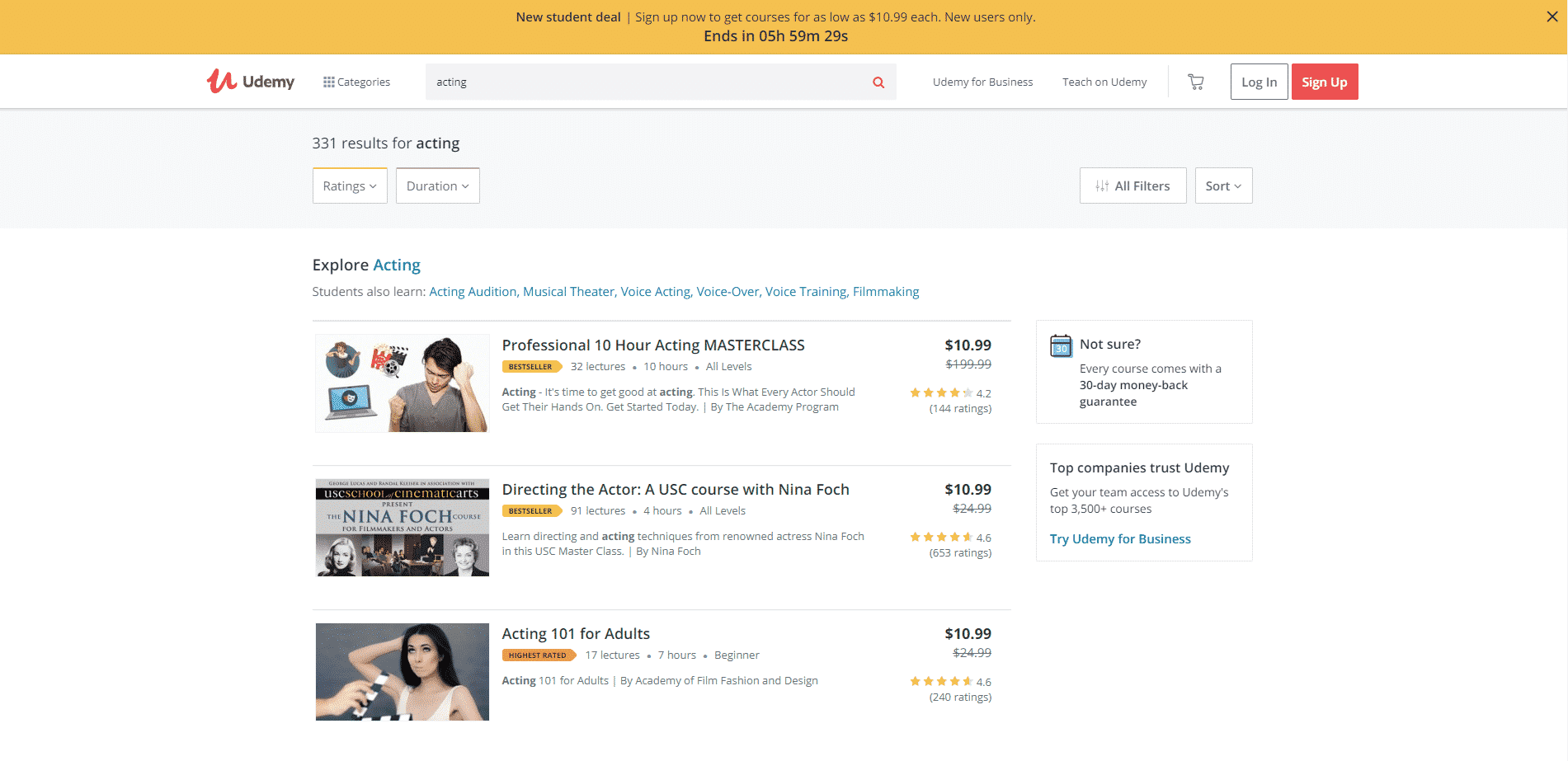Image resolution: width=1568 pixels, height=761 pixels.
Task: Open Nina Foch course thumbnail
Action: 403,528
